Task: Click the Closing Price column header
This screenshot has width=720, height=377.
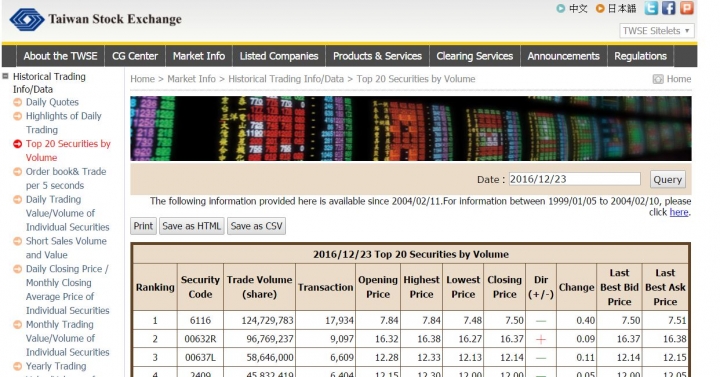Action: pyautogui.click(x=504, y=287)
